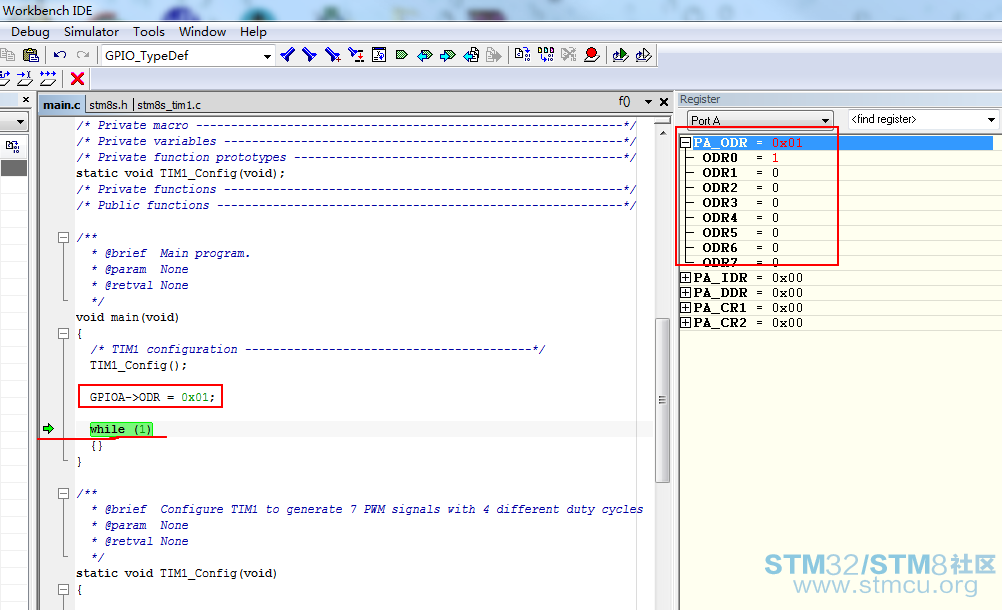1002x610 pixels.
Task: Open the Replace tool icon
Action: coord(356,55)
